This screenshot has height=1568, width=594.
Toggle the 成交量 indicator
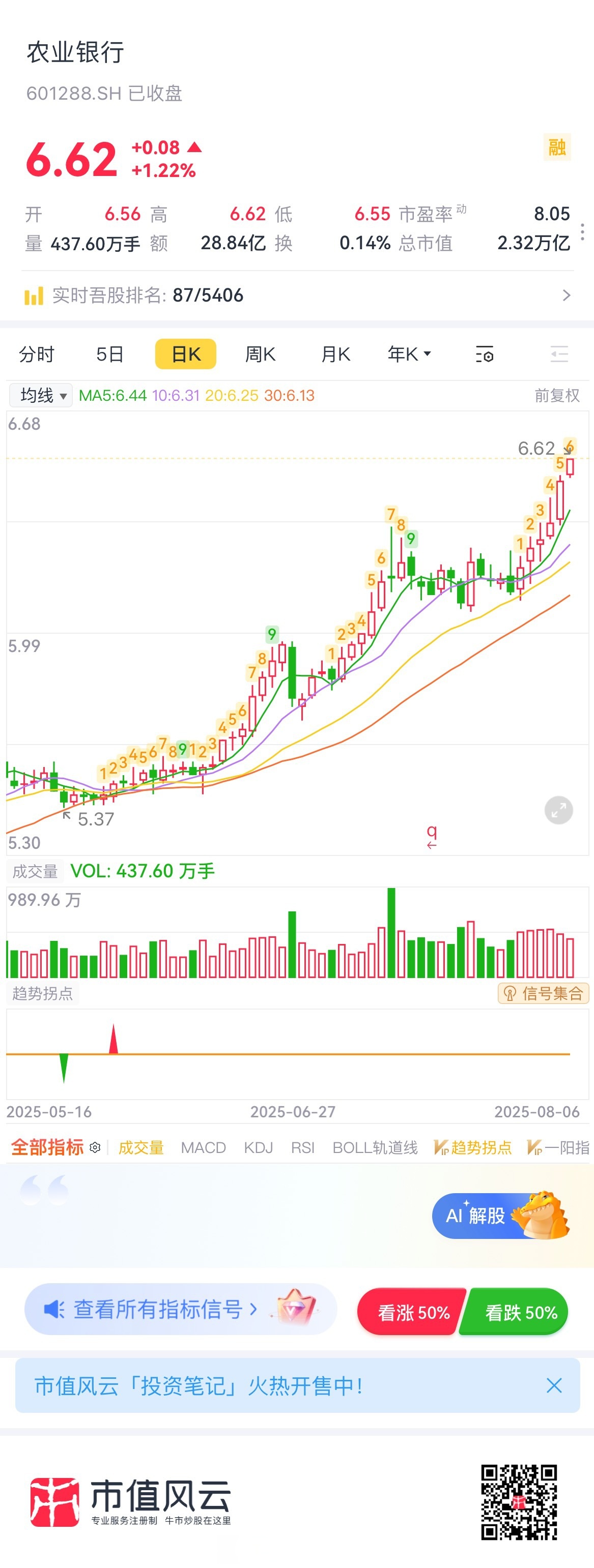(x=140, y=1147)
